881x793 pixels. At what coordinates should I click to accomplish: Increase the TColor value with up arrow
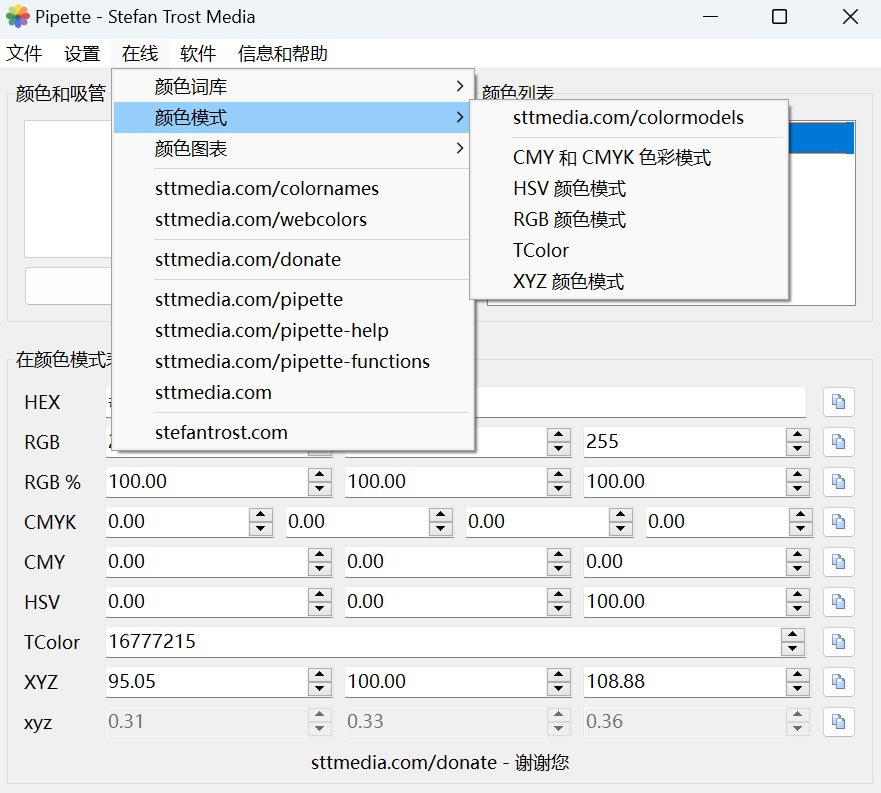coord(792,635)
